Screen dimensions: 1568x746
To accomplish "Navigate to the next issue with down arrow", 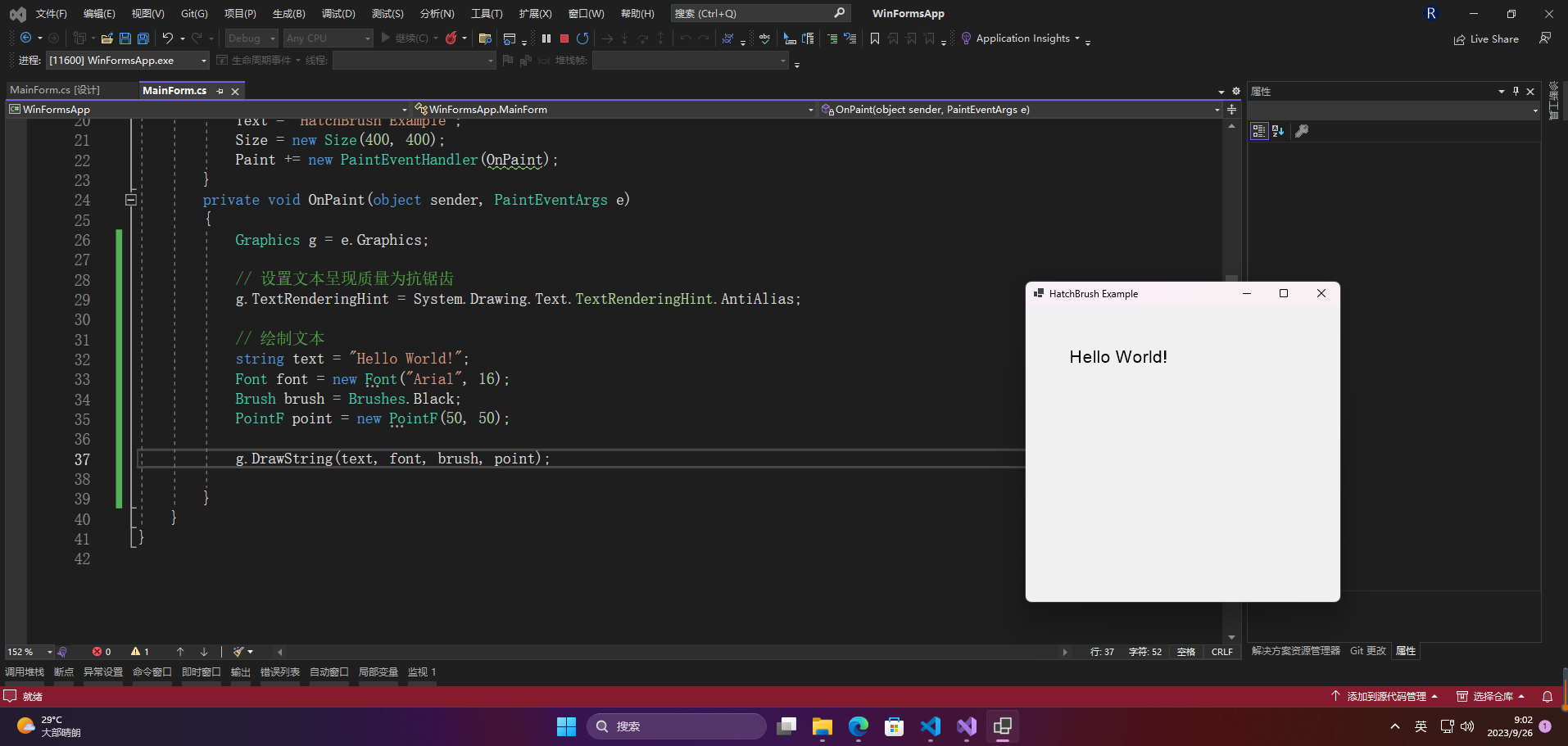I will [x=204, y=652].
